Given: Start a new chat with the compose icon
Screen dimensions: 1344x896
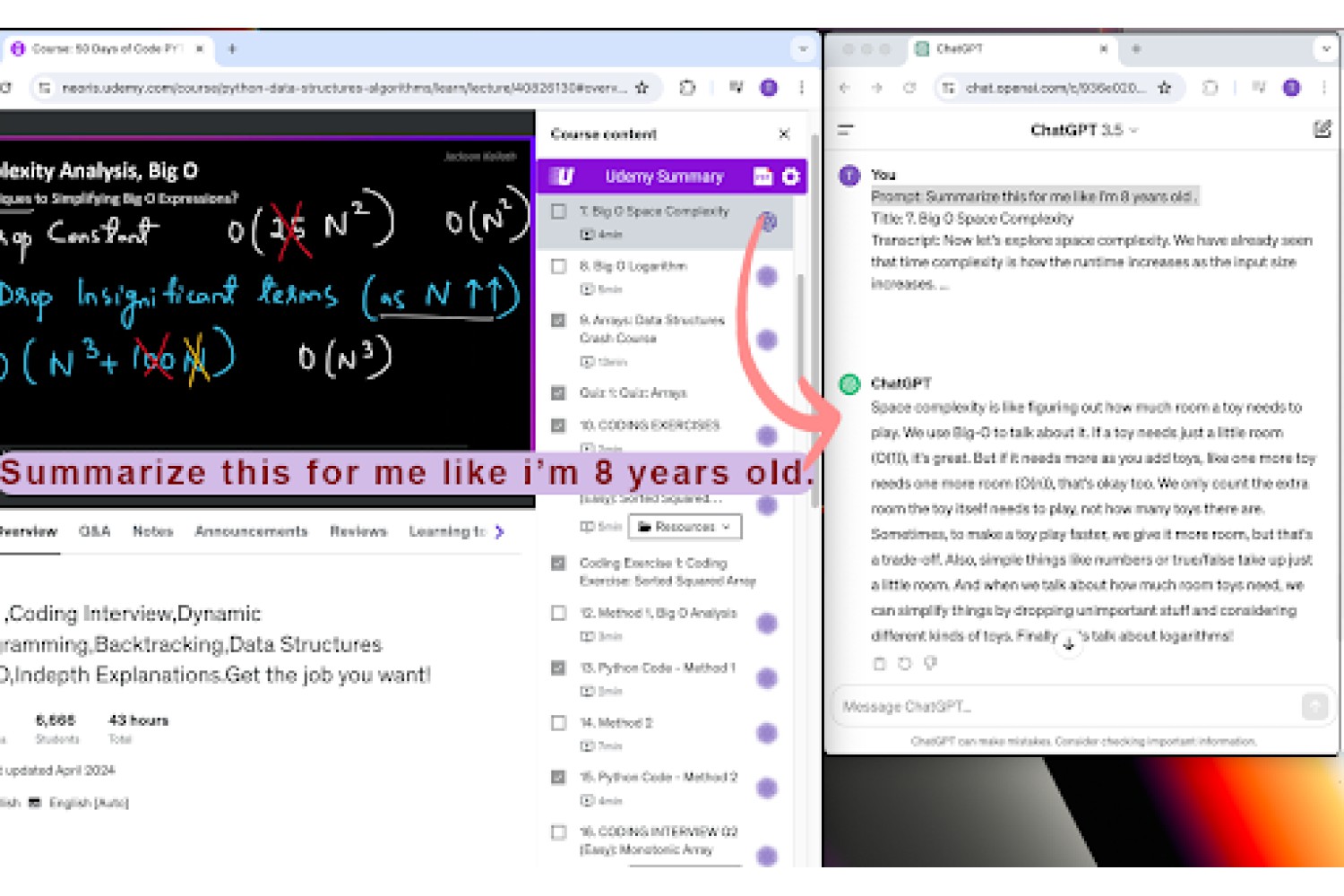Looking at the screenshot, I should point(1322,130).
